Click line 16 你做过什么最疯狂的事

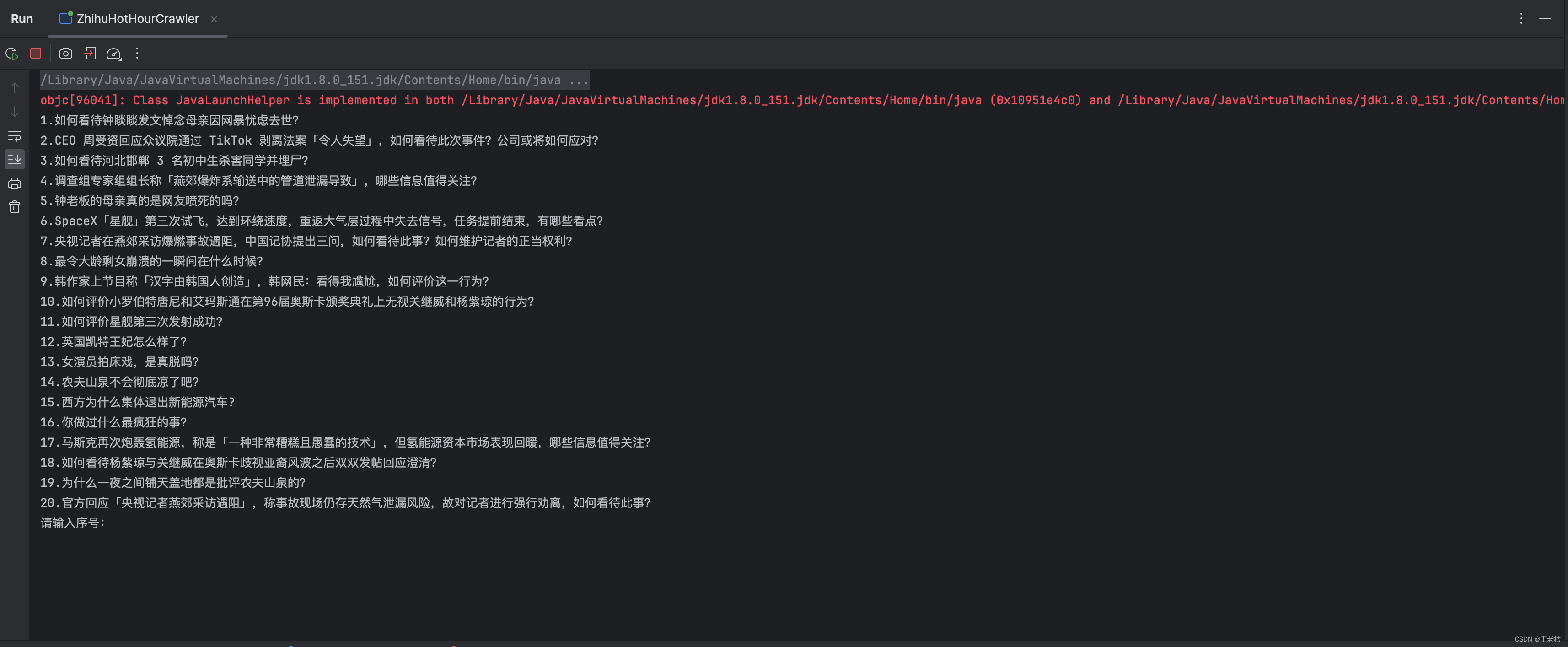[x=114, y=422]
